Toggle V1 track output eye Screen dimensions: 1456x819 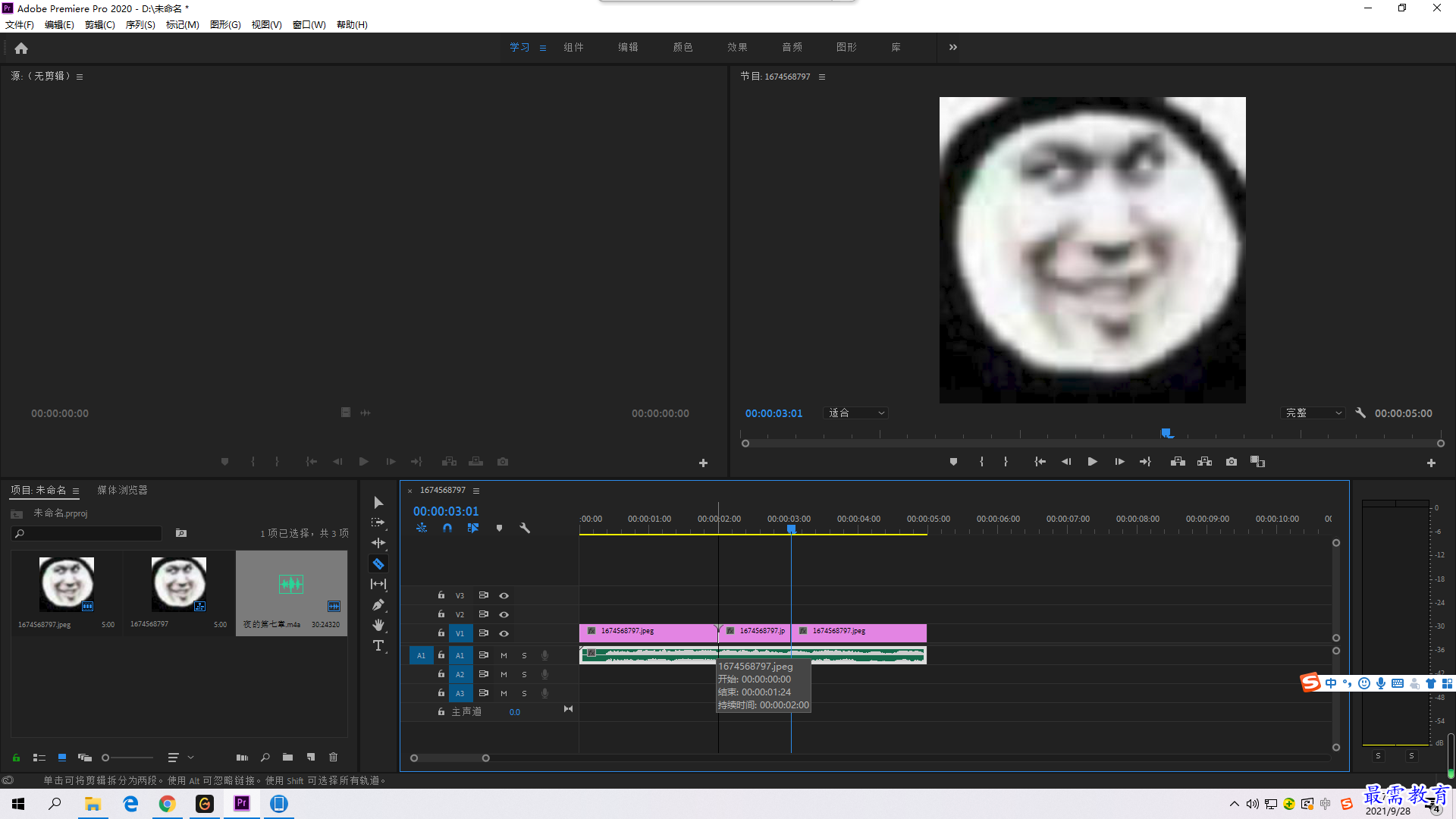[504, 634]
